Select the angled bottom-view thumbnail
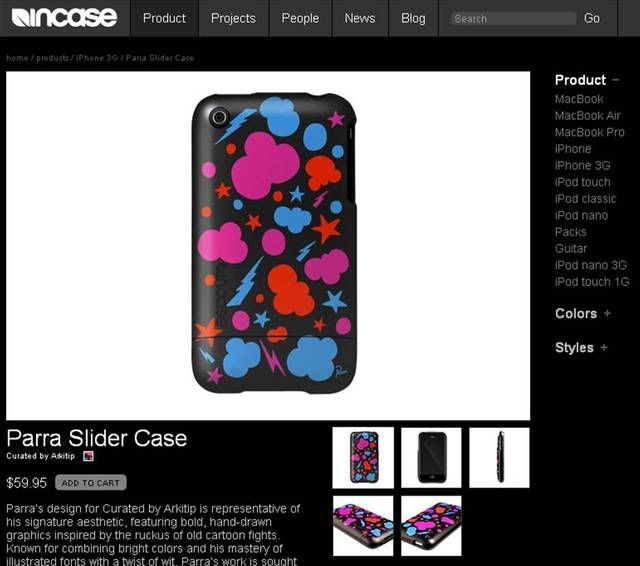Viewport: 640px width, 566px height. pyautogui.click(x=431, y=526)
